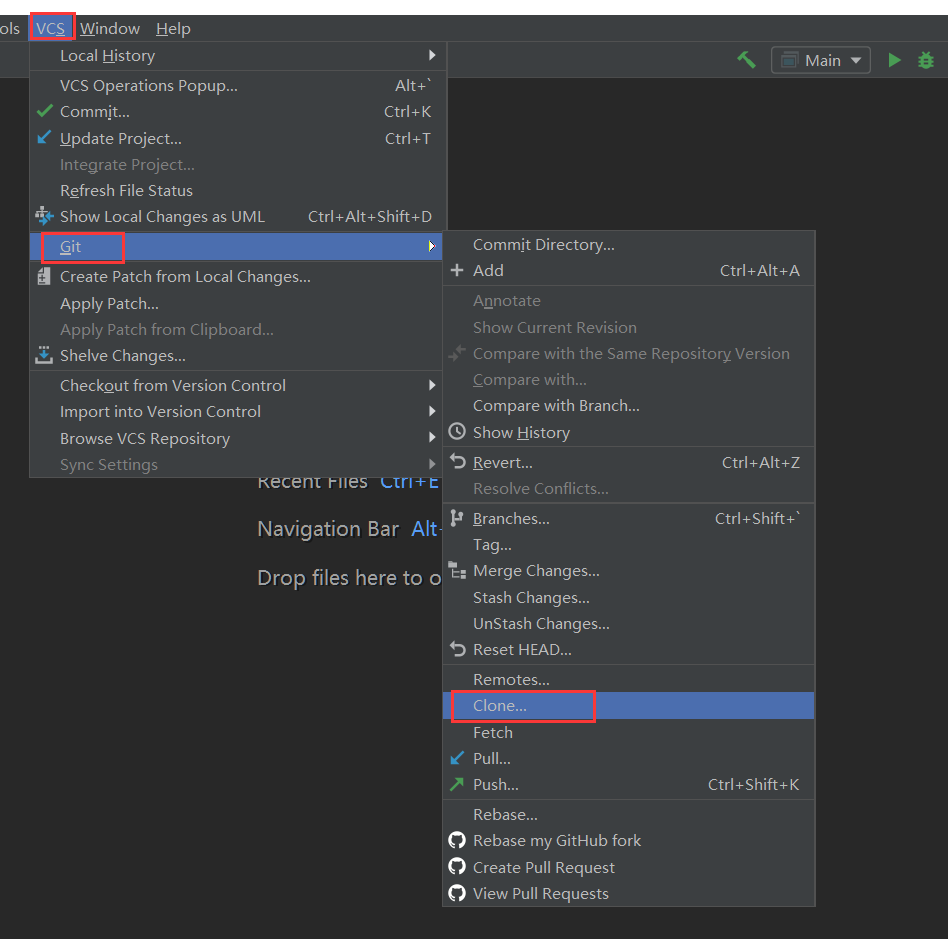948x939 pixels.
Task: Click the clock Show History icon
Action: click(x=457, y=432)
